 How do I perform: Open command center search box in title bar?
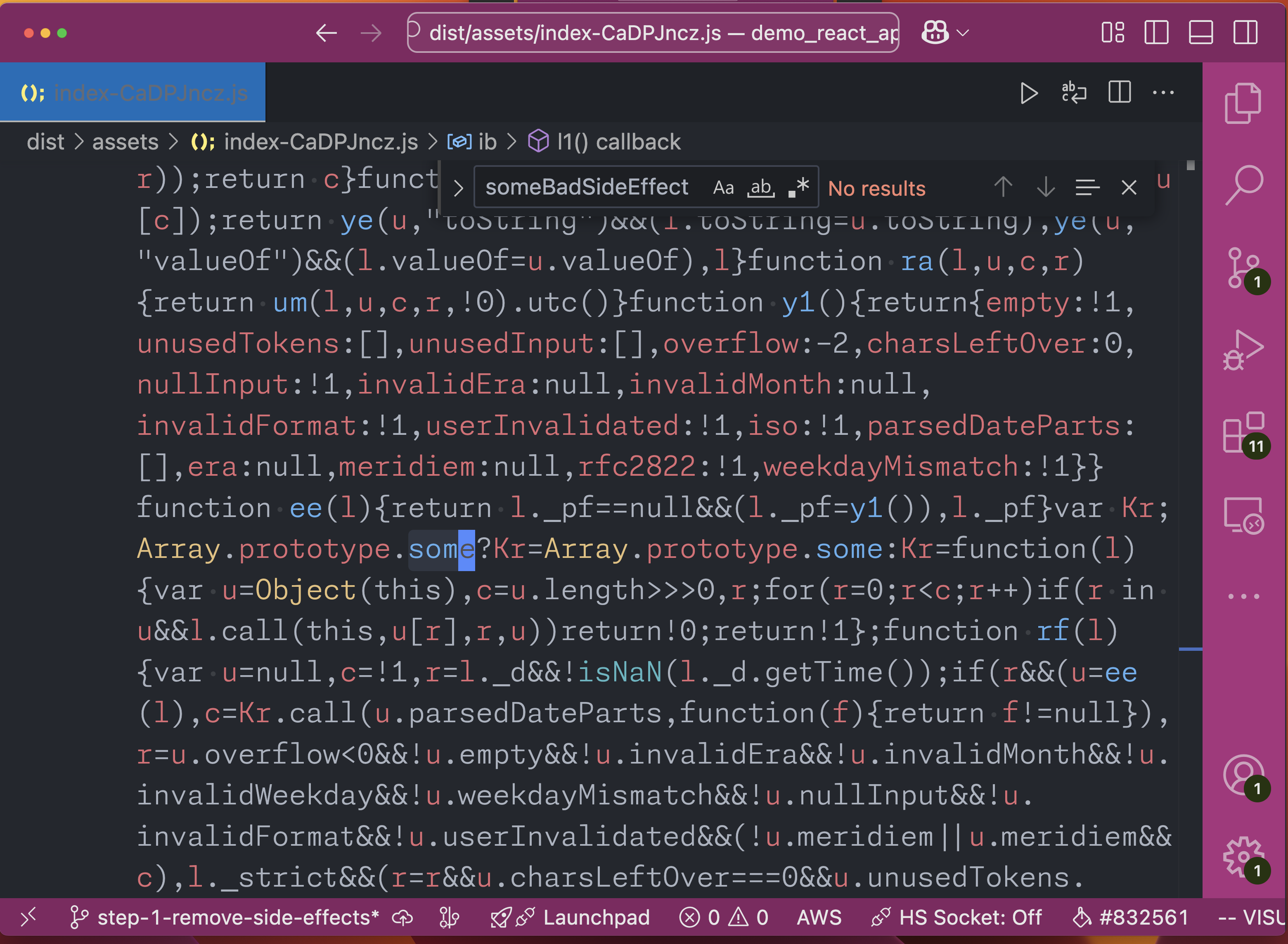(x=653, y=33)
